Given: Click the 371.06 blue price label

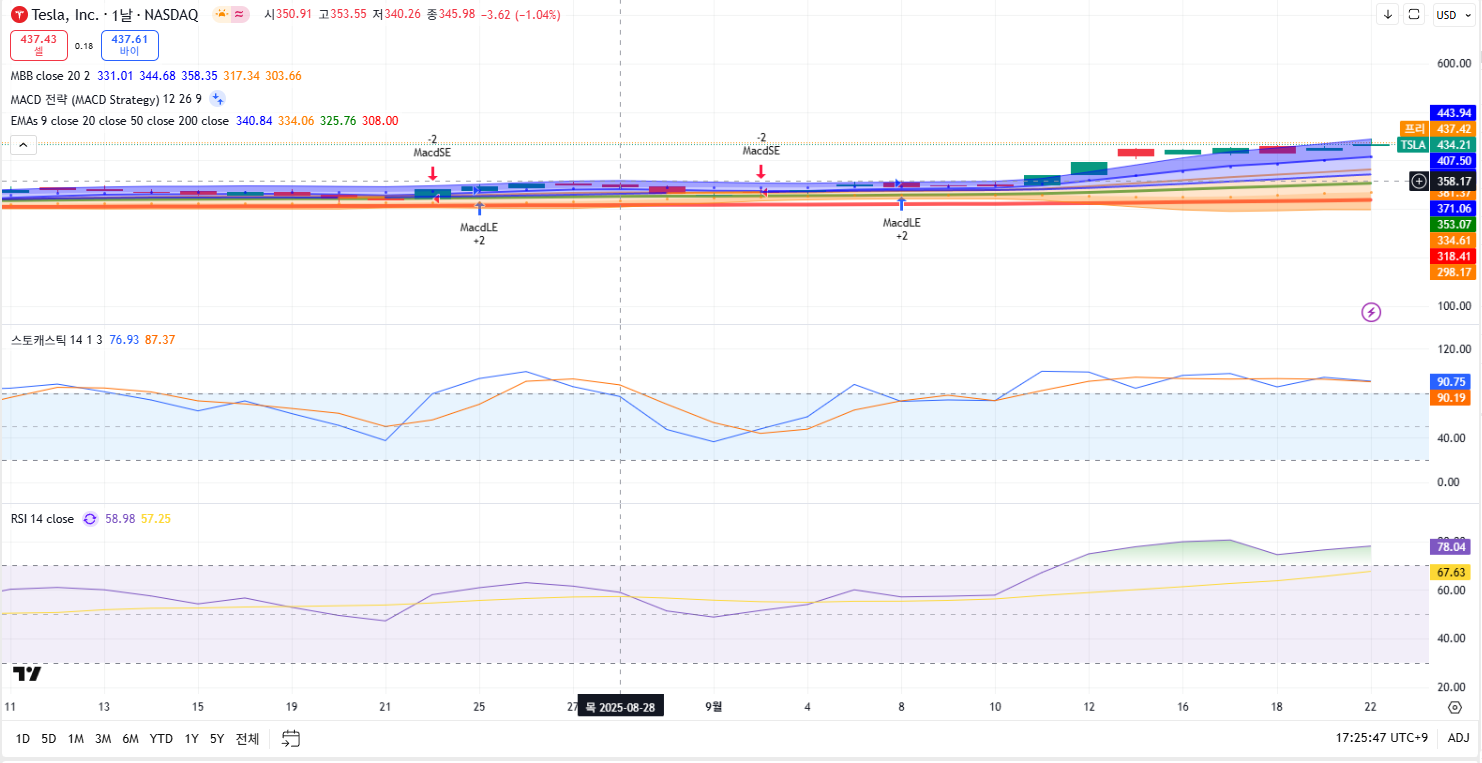Looking at the screenshot, I should [1453, 208].
